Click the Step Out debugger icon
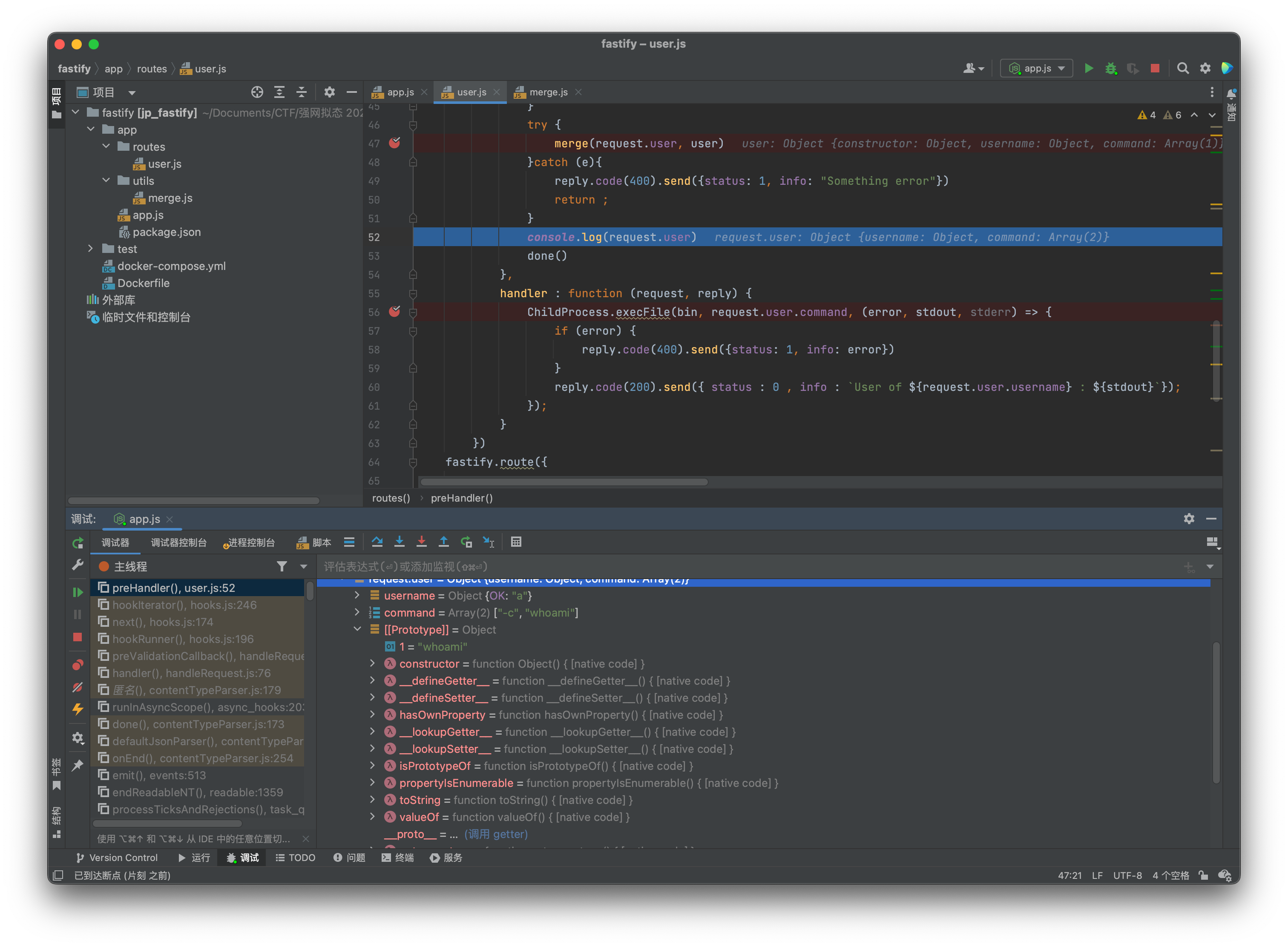This screenshot has width=1288, height=947. pos(443,542)
